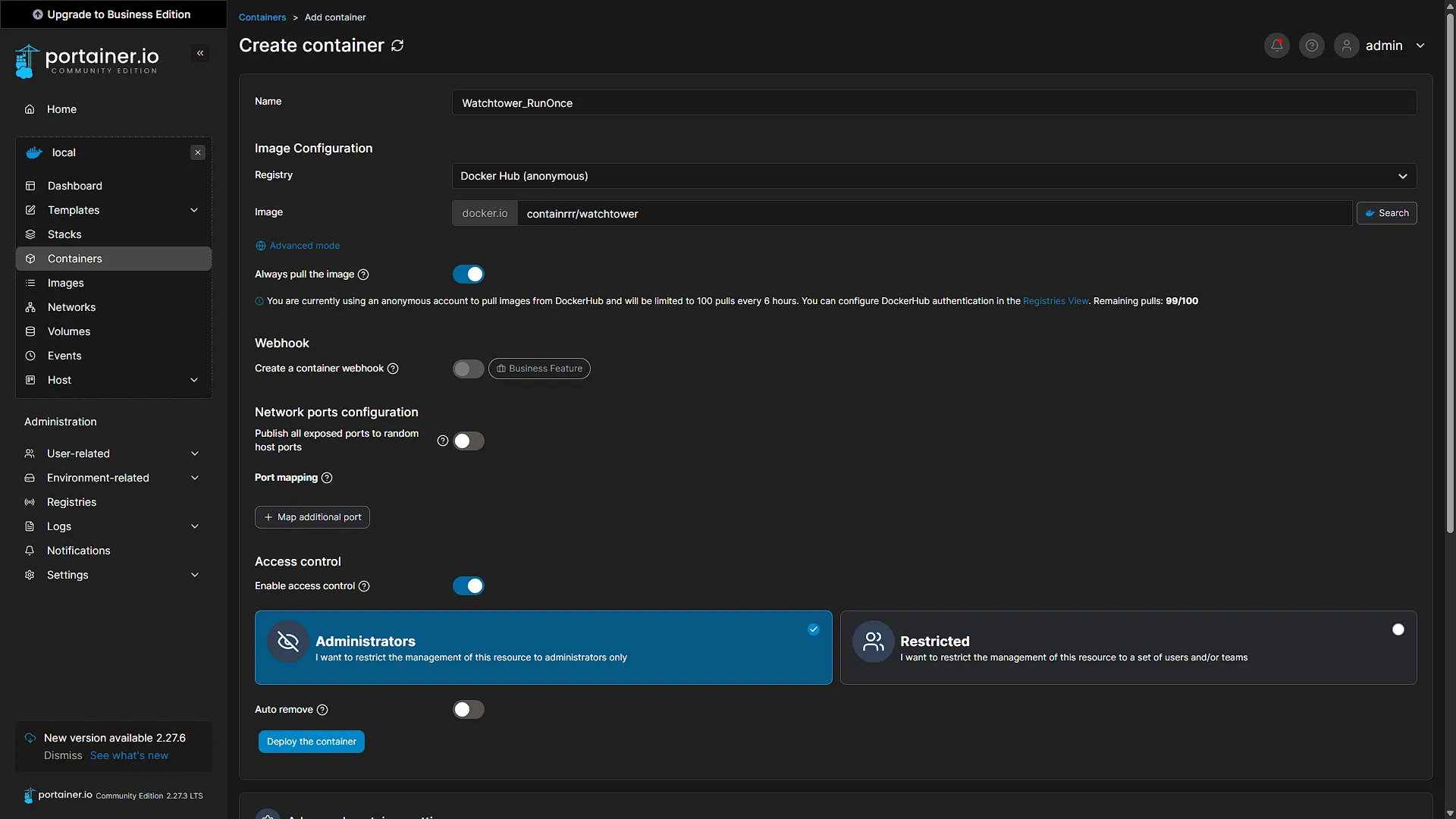Click the notifications bell icon
This screenshot has width=1456, height=819.
pyautogui.click(x=1277, y=45)
